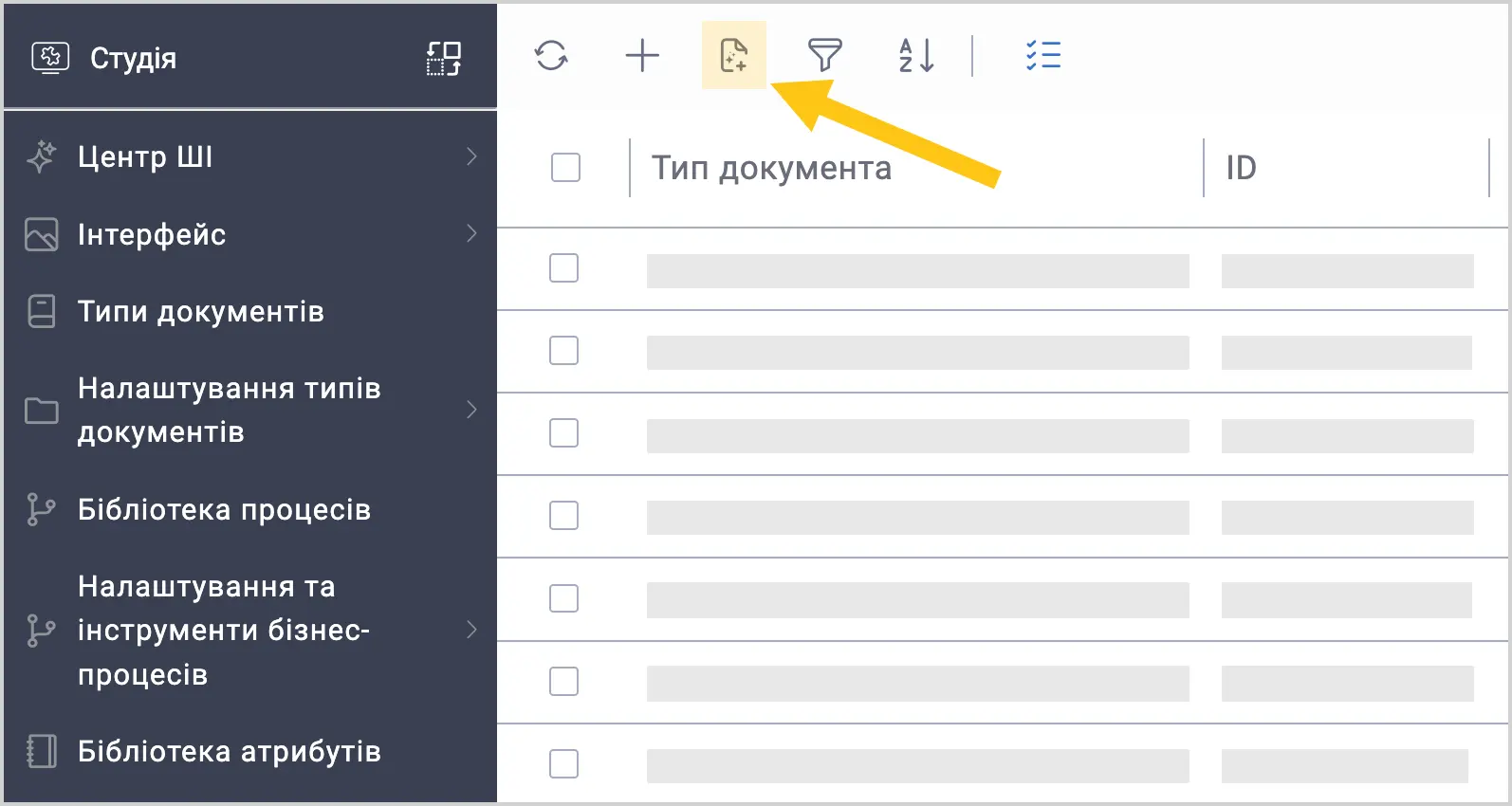
Task: Click the checklist selection icon
Action: (x=1043, y=55)
